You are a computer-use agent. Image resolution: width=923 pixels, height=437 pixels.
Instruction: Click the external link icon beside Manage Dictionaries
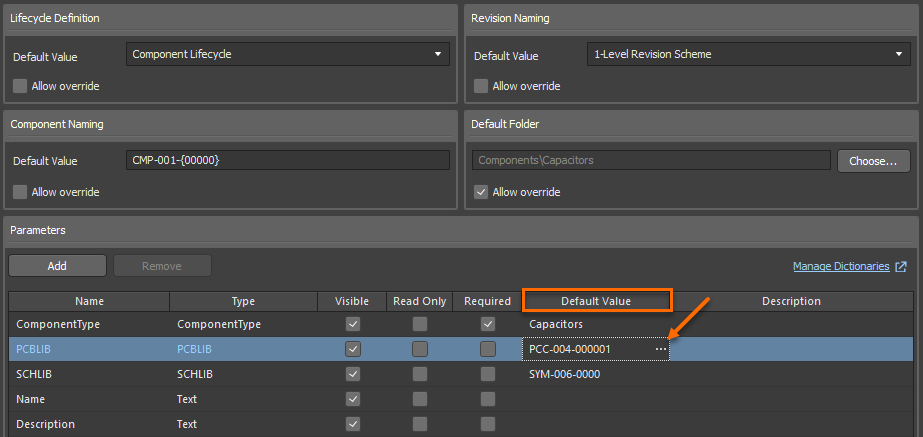(900, 267)
